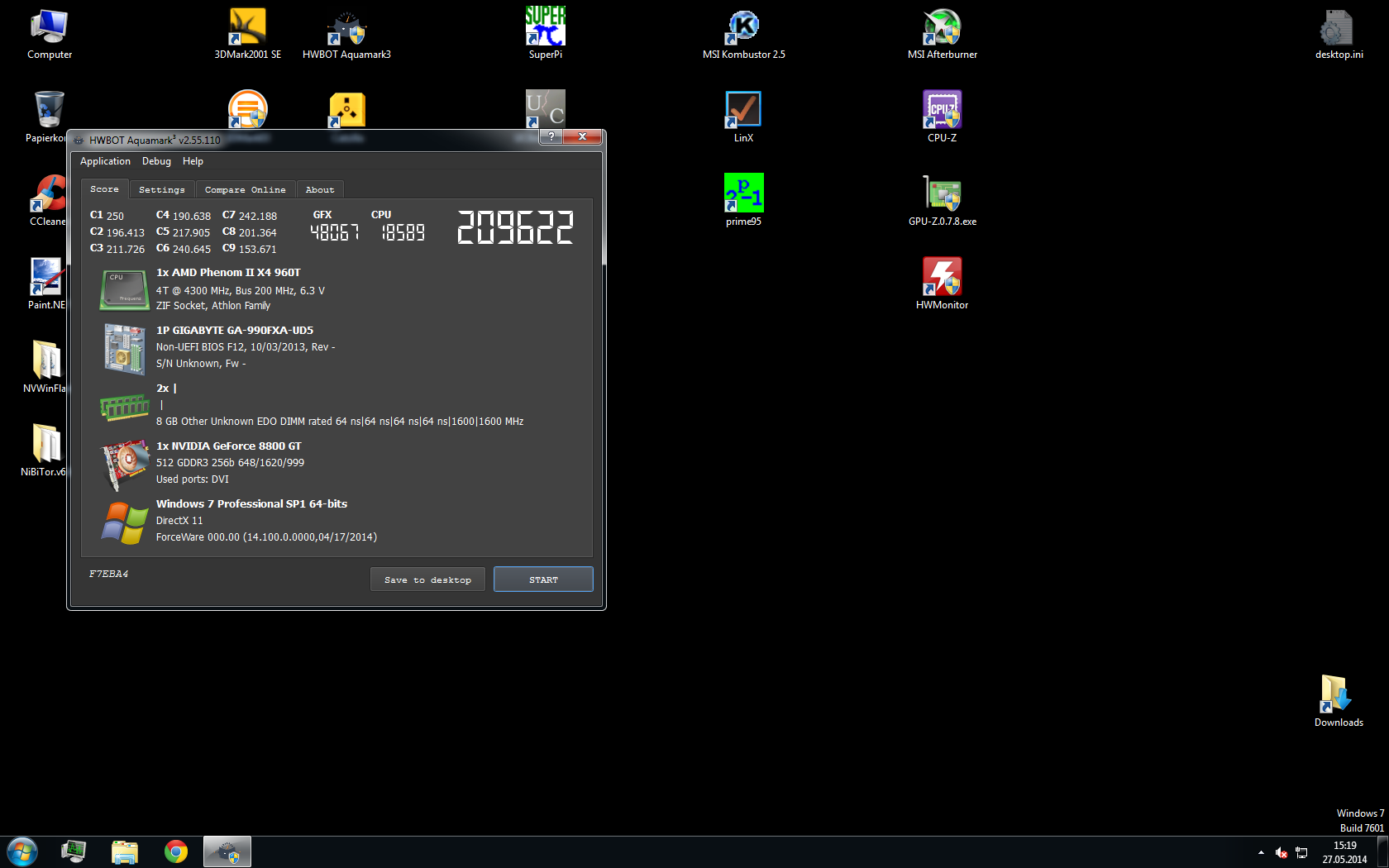Select the desktop.ini file icon
This screenshot has width=1389, height=868.
point(1339,34)
